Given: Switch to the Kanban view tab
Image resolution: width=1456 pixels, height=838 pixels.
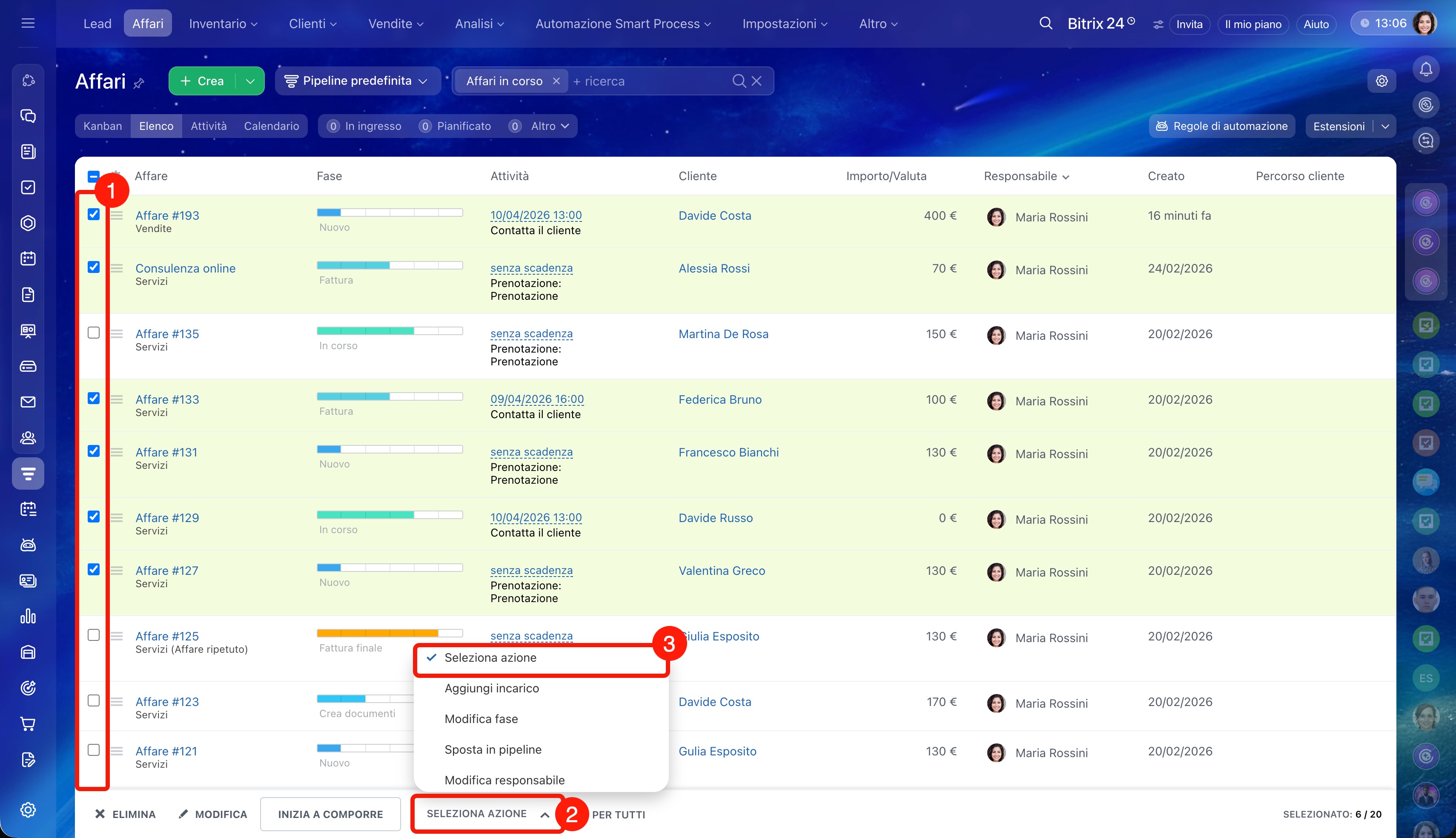Looking at the screenshot, I should tap(103, 126).
